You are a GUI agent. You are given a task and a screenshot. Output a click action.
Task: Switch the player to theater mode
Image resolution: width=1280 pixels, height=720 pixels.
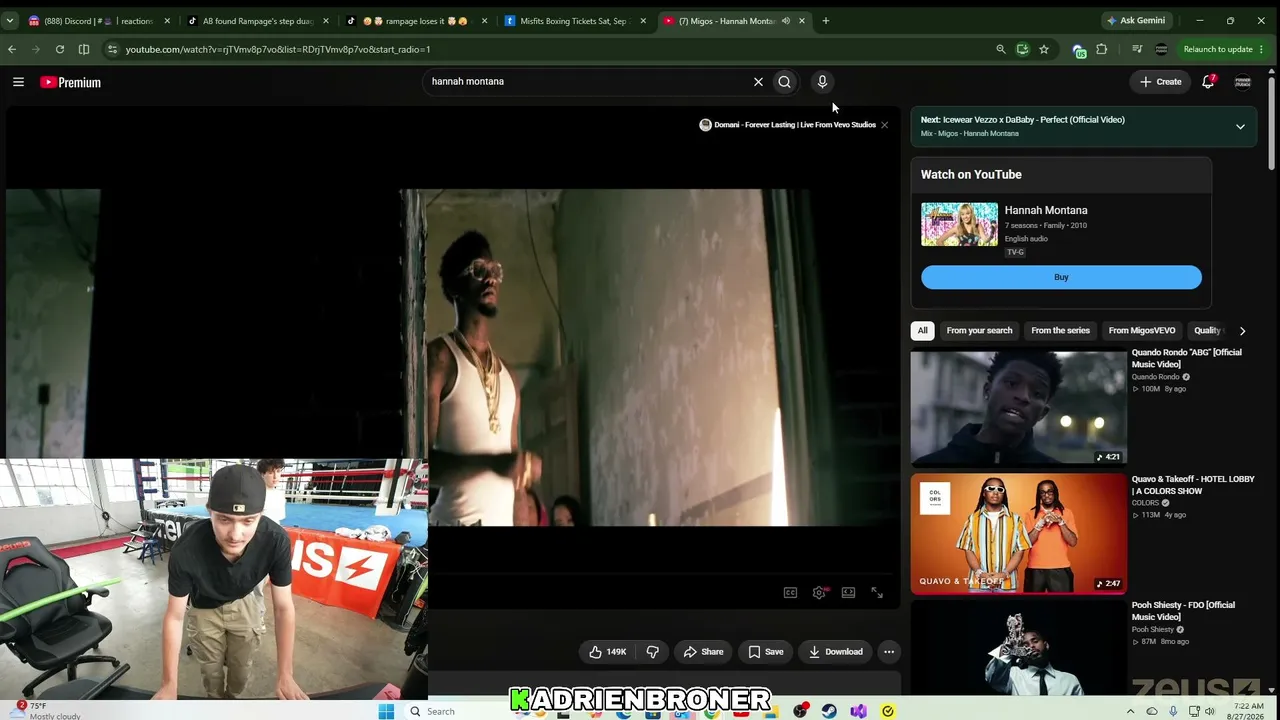(x=848, y=593)
